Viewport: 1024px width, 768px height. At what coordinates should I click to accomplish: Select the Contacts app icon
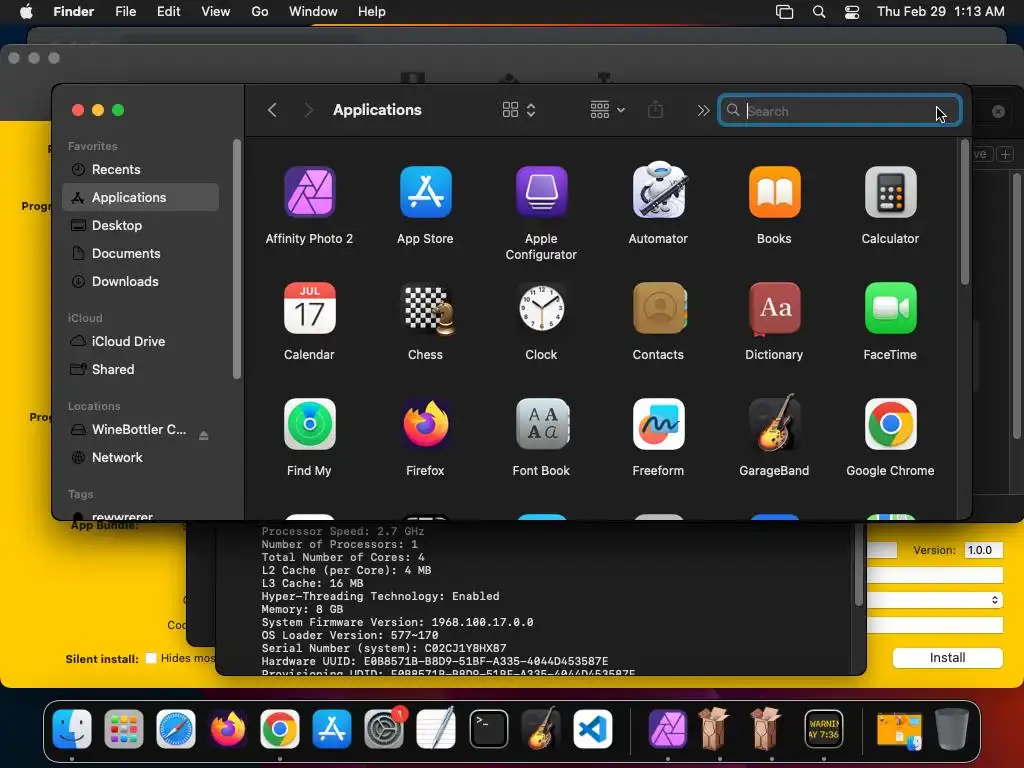659,308
